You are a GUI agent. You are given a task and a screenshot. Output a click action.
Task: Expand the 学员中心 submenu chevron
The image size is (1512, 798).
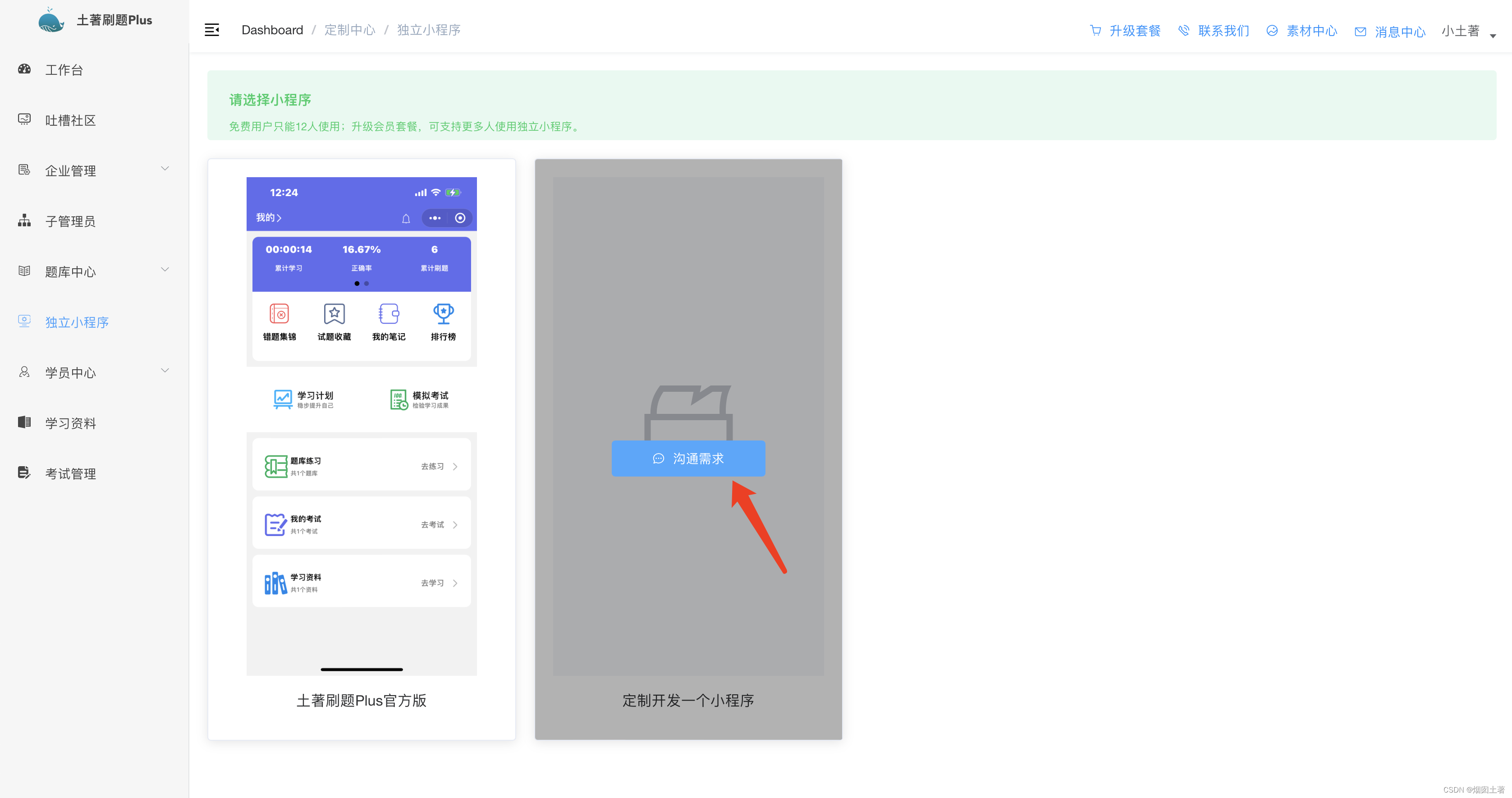165,371
